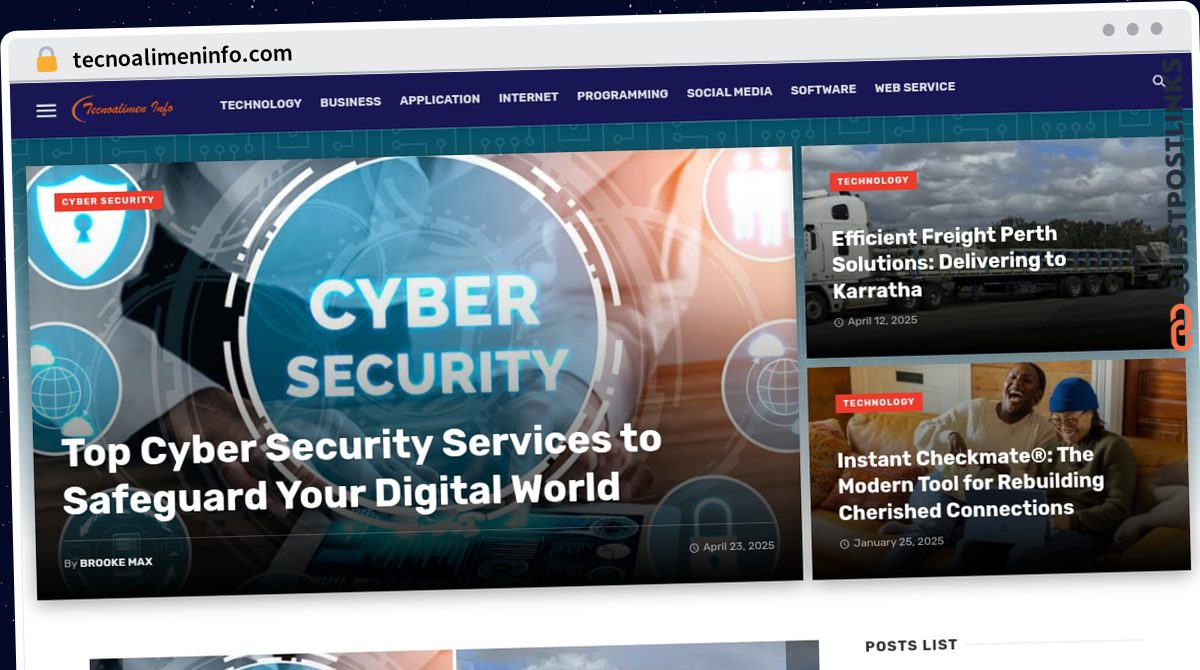
Task: Click the Cyber Security category tag
Action: [108, 201]
